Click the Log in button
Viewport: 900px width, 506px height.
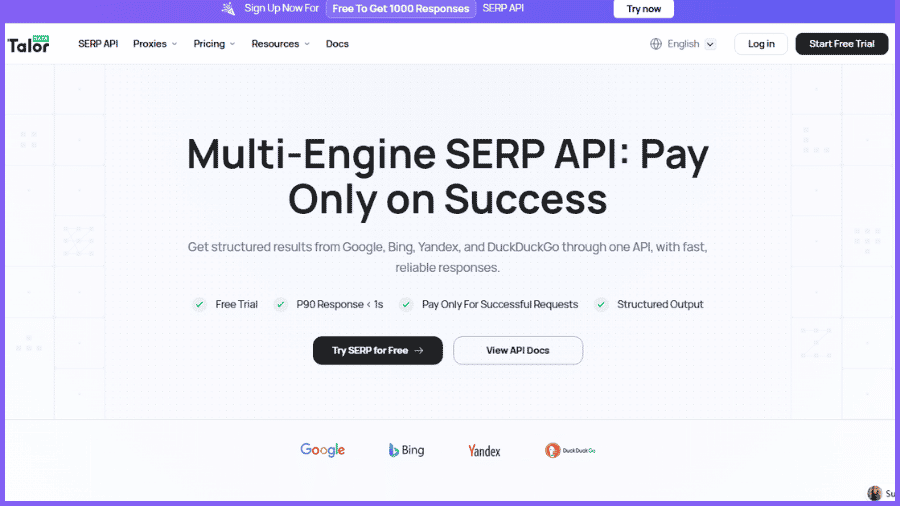coord(761,44)
